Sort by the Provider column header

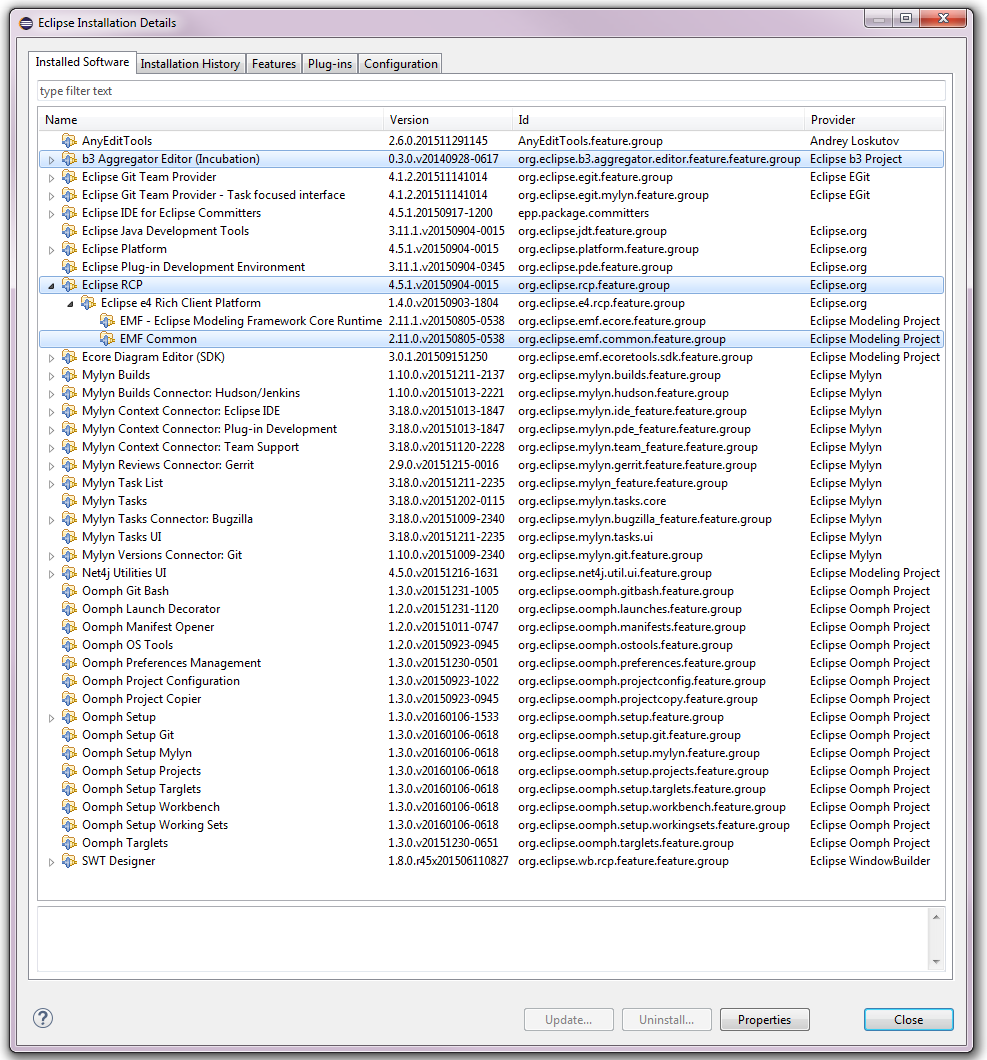(874, 120)
